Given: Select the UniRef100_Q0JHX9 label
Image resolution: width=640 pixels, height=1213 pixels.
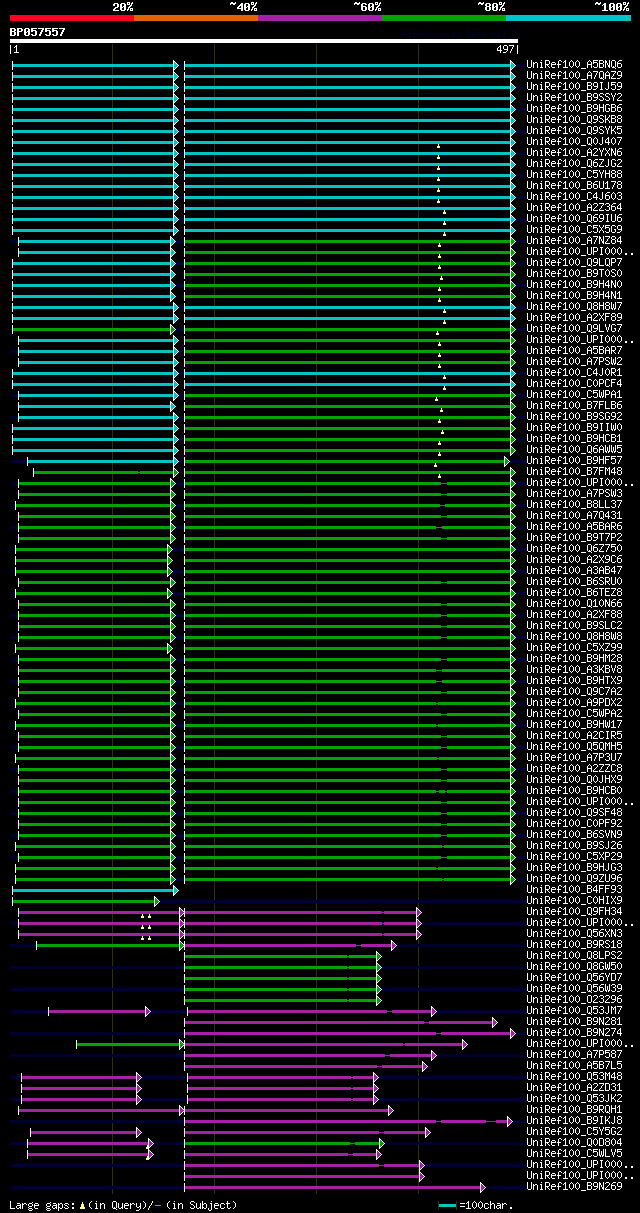Looking at the screenshot, I should click(x=574, y=779).
